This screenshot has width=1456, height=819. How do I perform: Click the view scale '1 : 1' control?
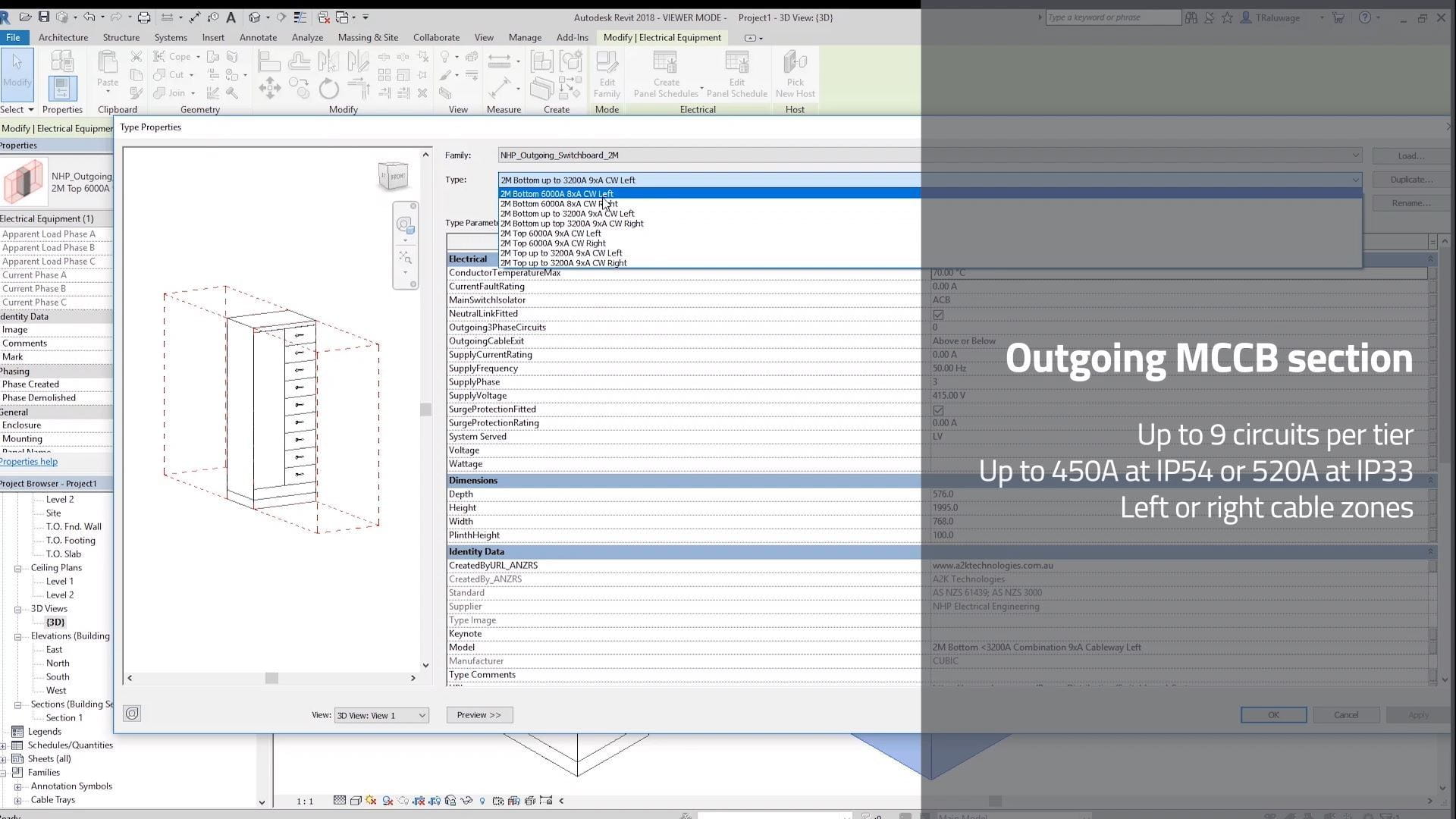coord(305,802)
